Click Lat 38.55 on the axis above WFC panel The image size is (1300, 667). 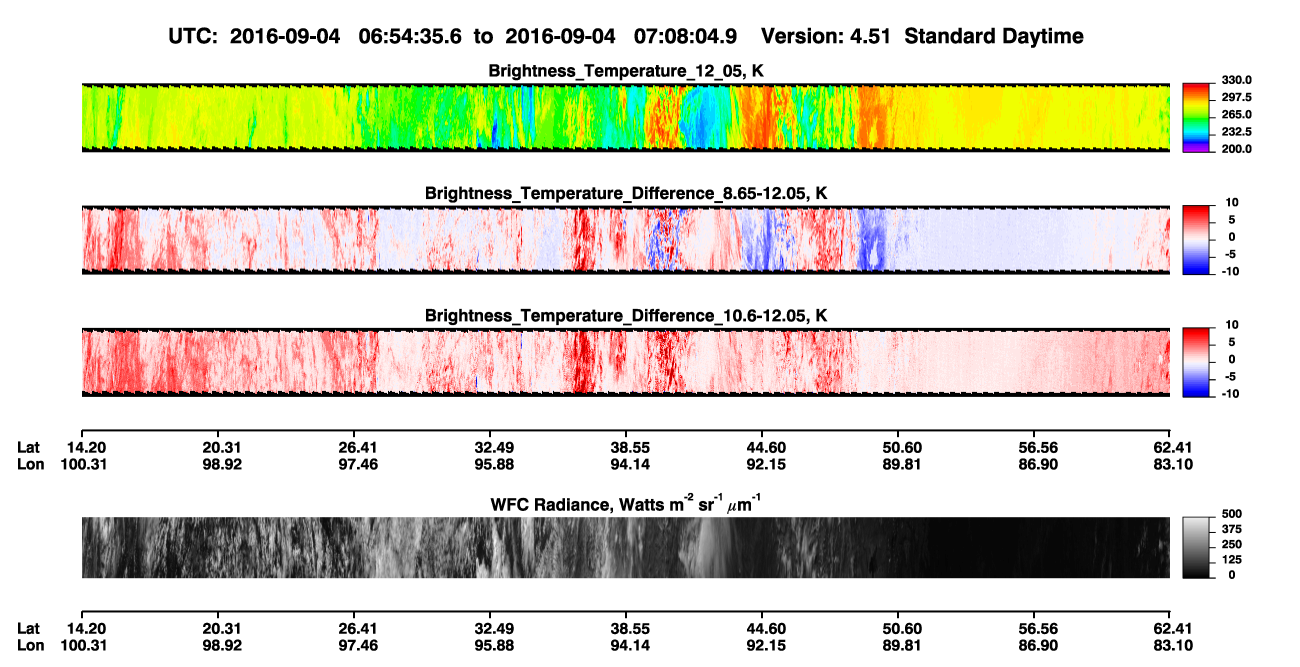point(626,447)
